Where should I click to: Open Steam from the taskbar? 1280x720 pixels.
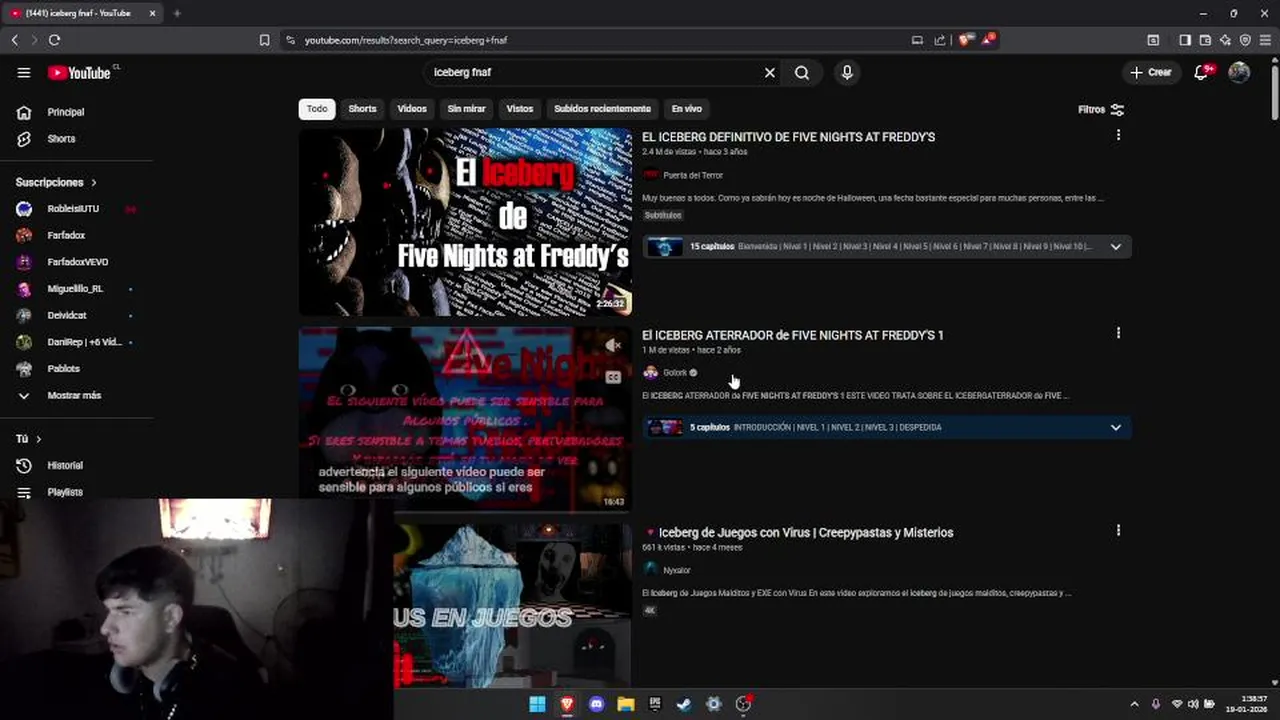684,704
